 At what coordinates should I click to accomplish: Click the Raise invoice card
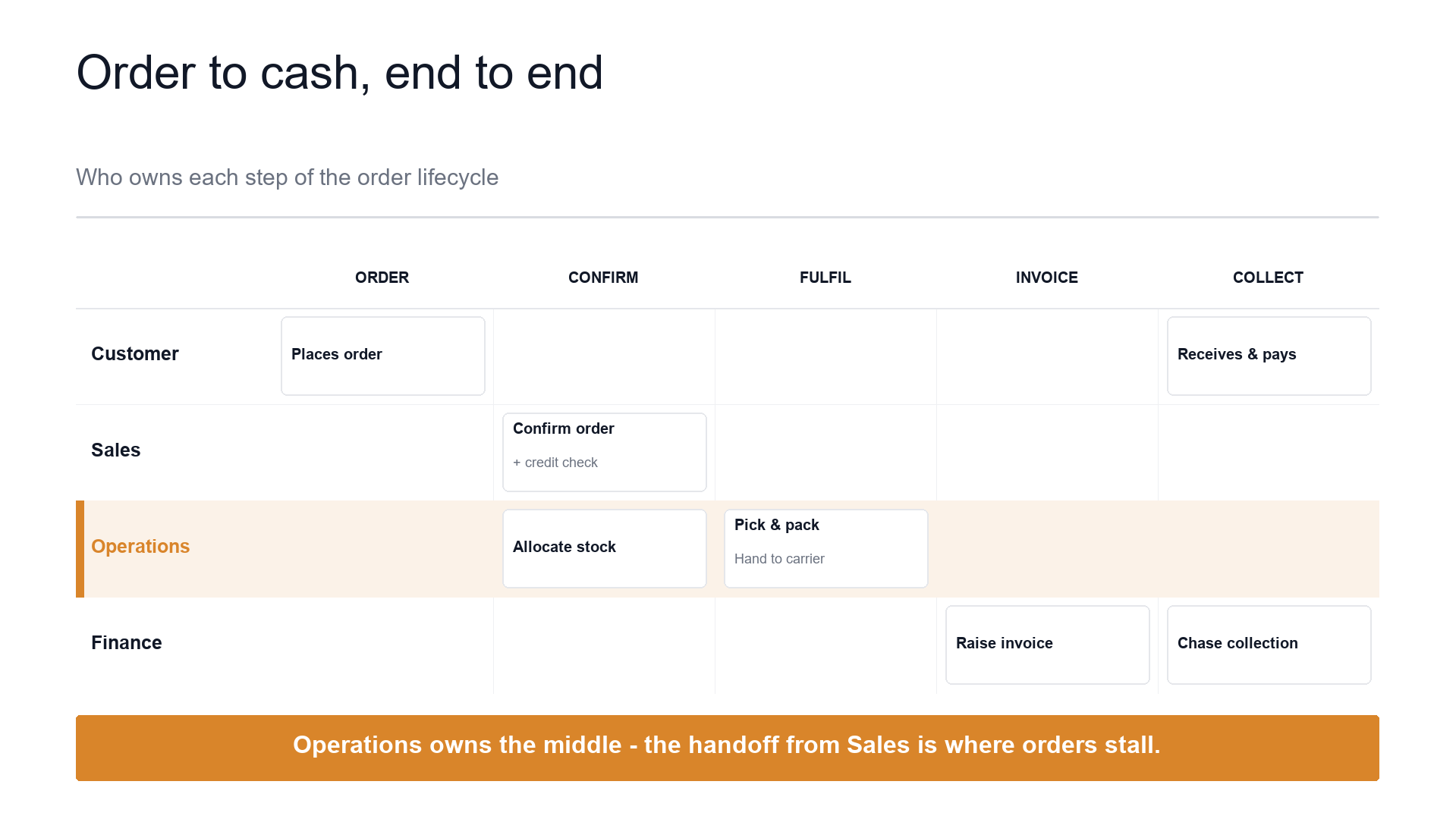pos(1047,645)
